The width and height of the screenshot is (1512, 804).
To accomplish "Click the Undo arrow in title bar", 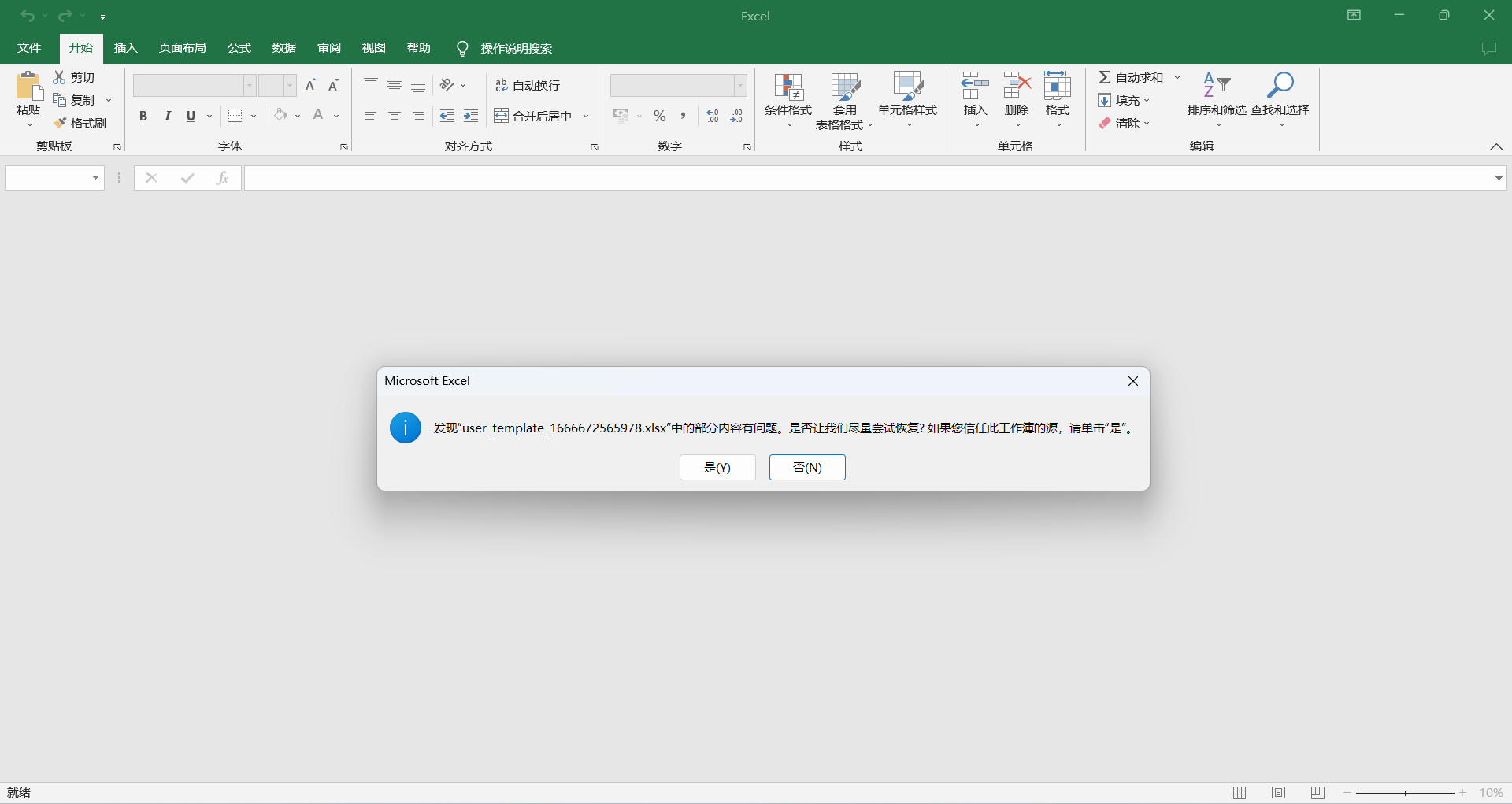I will [28, 16].
